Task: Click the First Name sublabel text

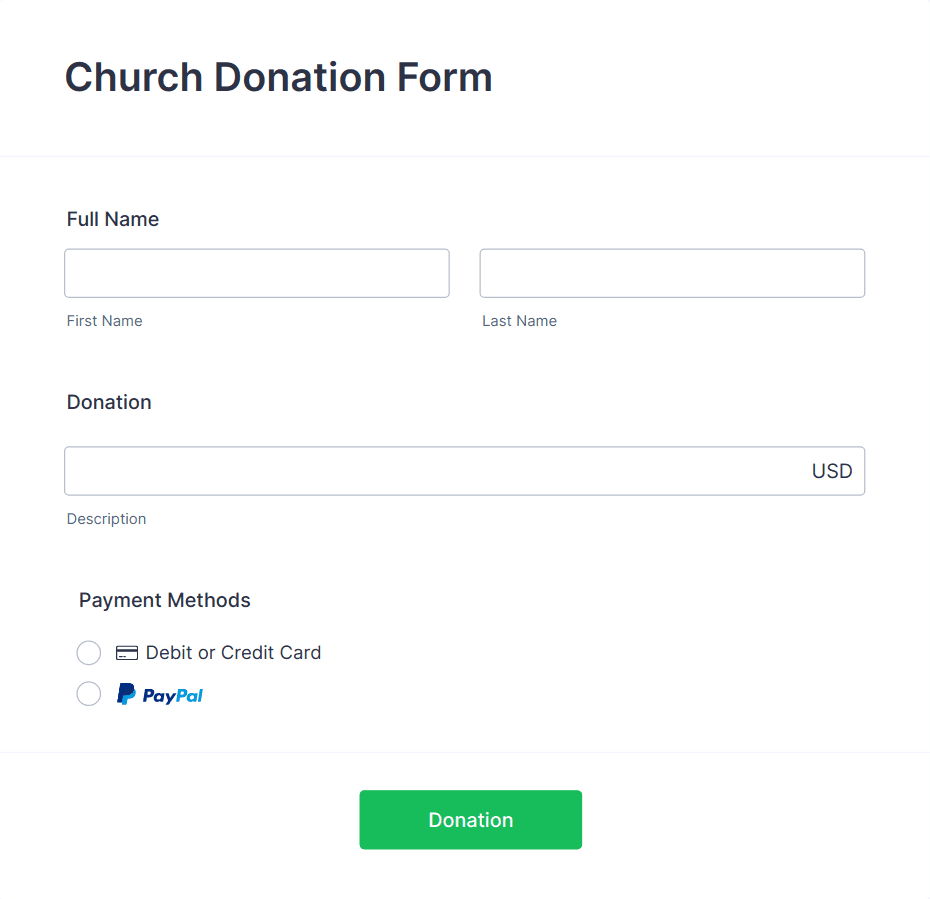Action: point(104,321)
